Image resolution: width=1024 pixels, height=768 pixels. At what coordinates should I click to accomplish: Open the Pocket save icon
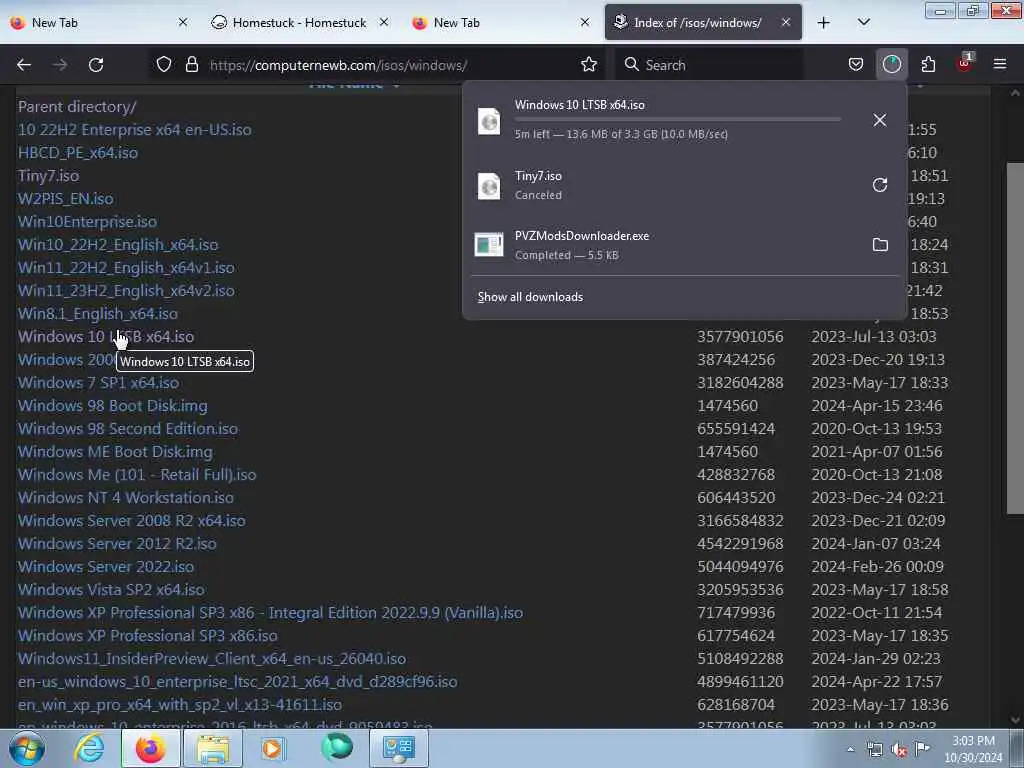click(x=856, y=65)
